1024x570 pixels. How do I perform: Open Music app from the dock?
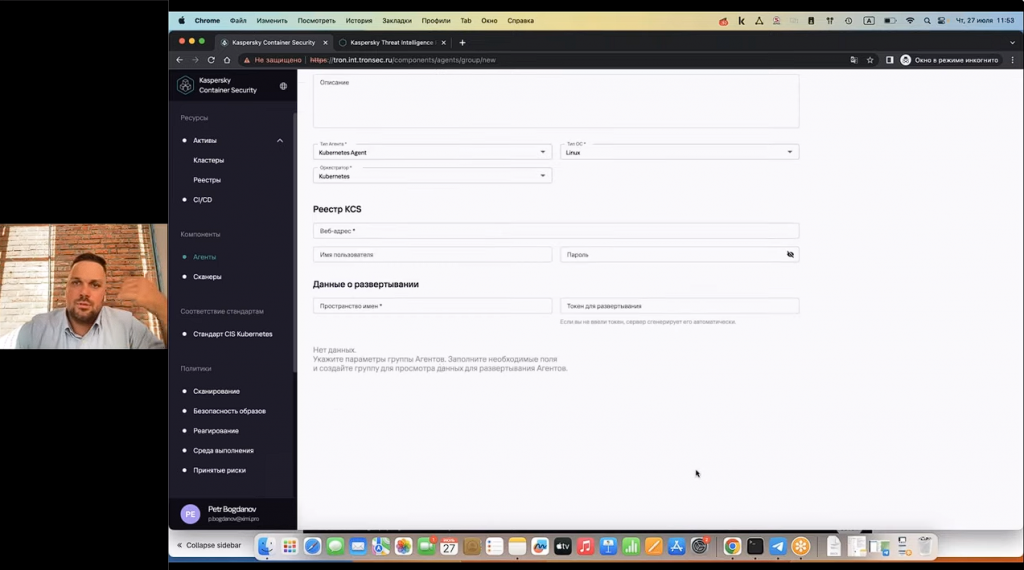585,546
